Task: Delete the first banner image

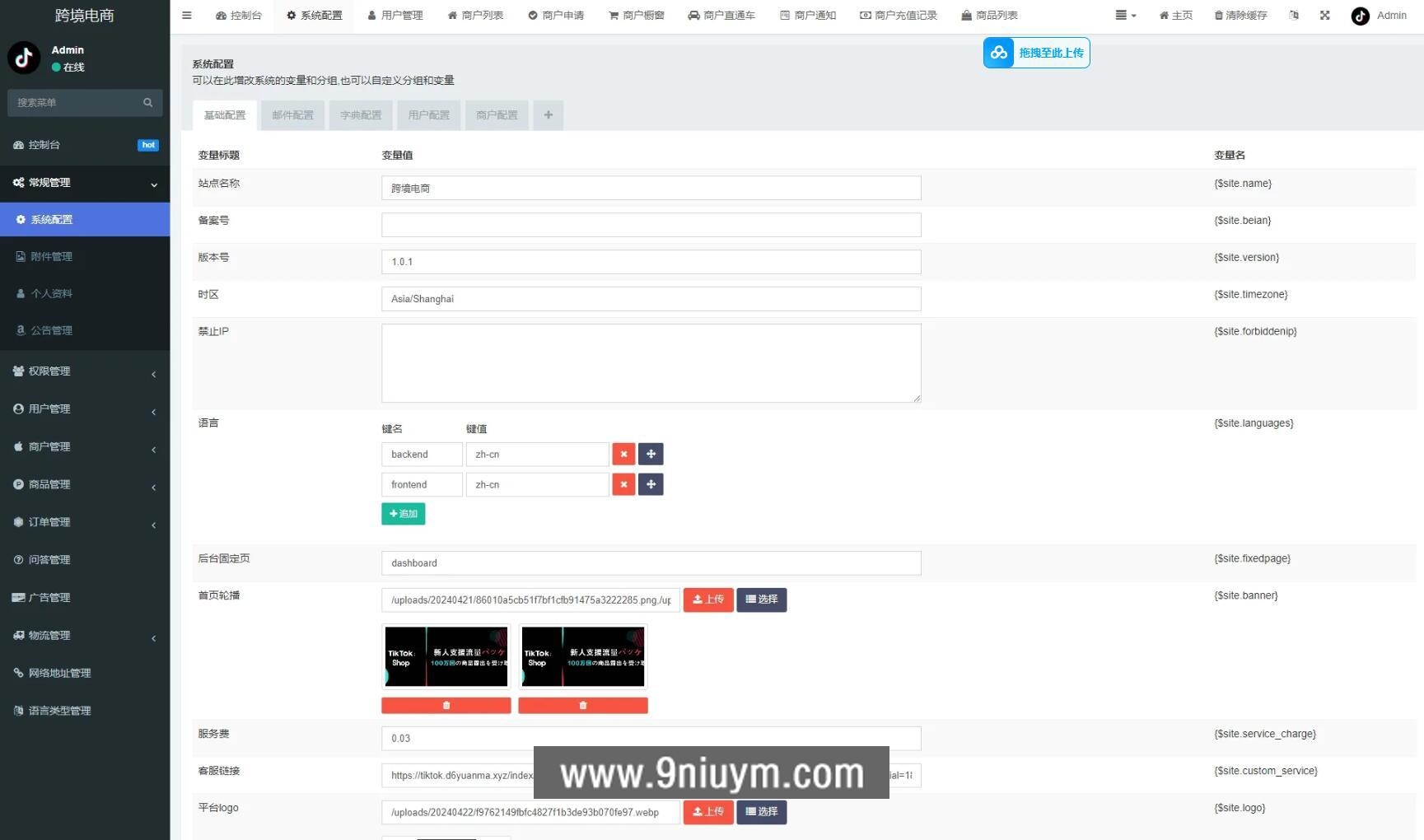Action: coord(446,706)
